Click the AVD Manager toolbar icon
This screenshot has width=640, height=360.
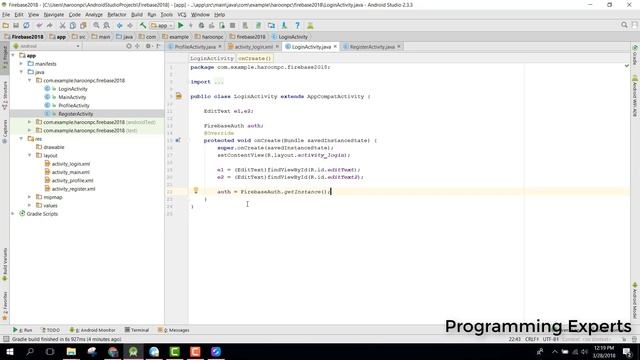click(x=245, y=25)
